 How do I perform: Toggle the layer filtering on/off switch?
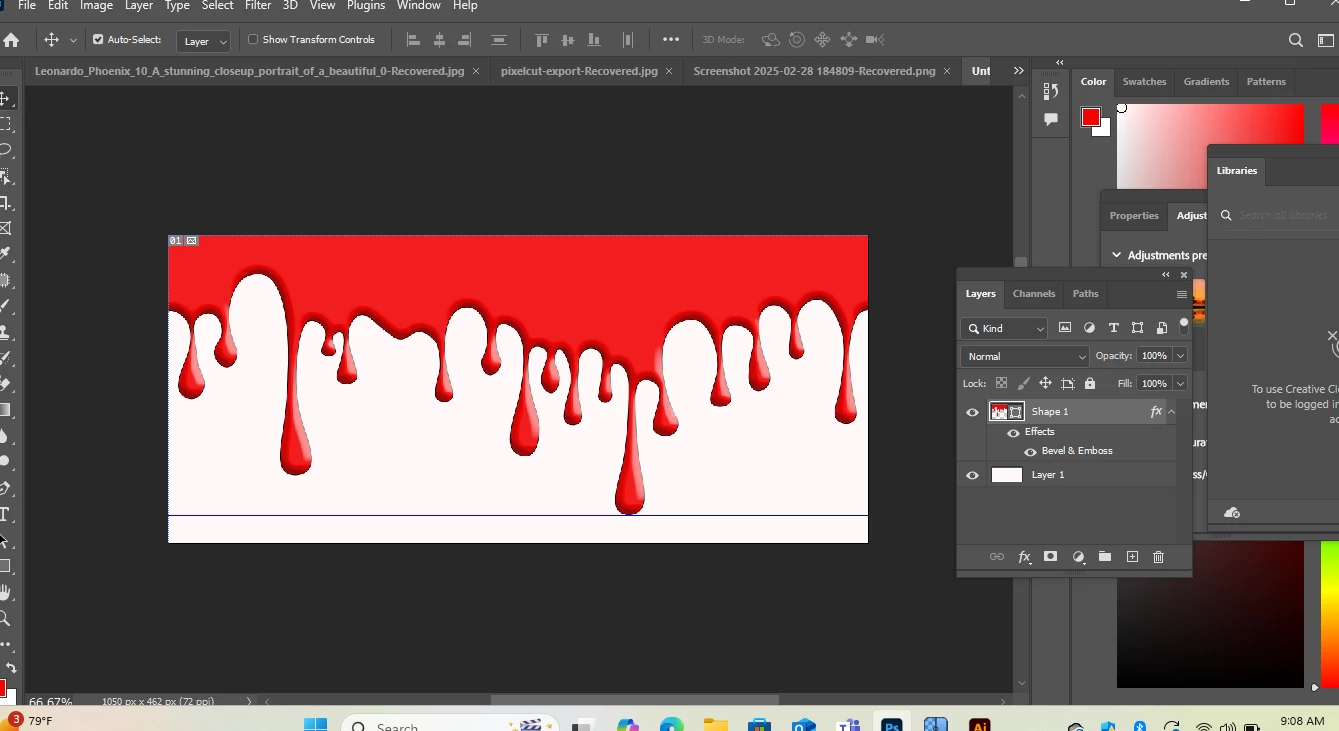tap(1184, 325)
